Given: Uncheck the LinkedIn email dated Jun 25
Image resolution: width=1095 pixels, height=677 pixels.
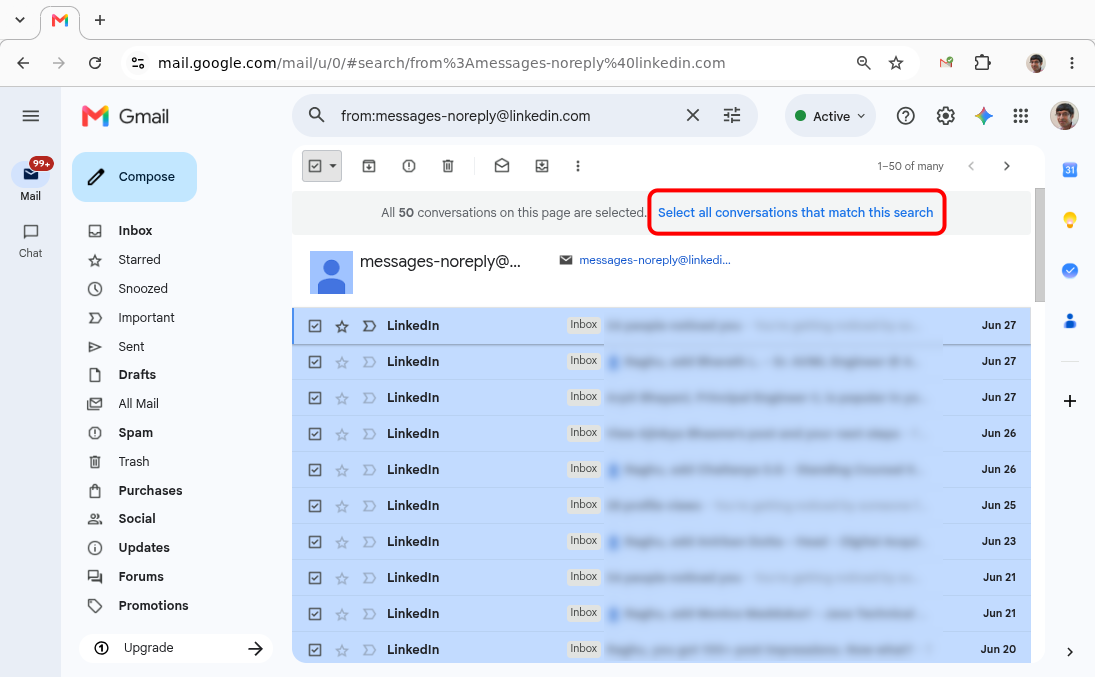Looking at the screenshot, I should coord(315,506).
